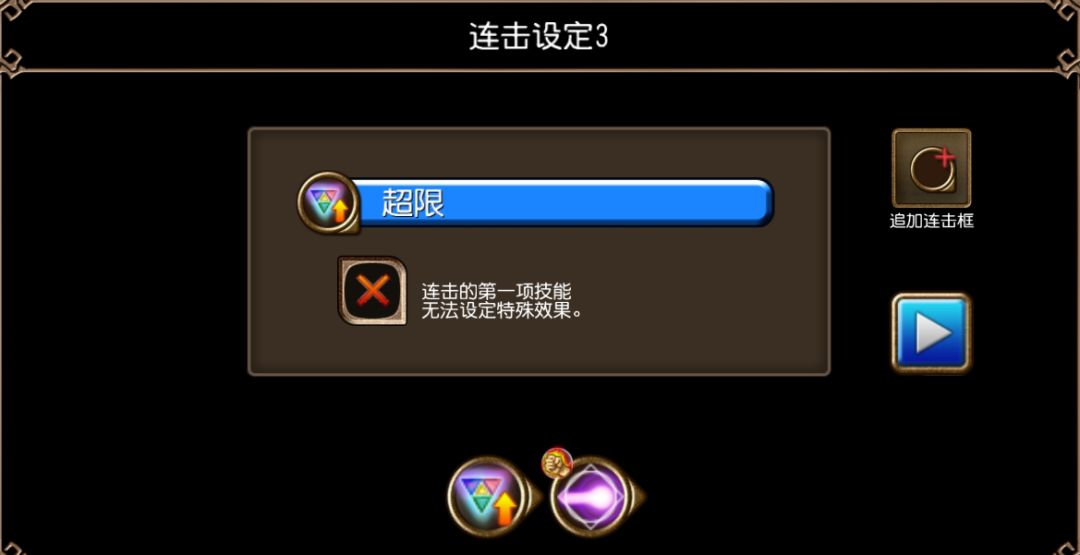The image size is (1080, 555).
Task: Click the add combo slot icon with the red plus
Action: point(931,168)
